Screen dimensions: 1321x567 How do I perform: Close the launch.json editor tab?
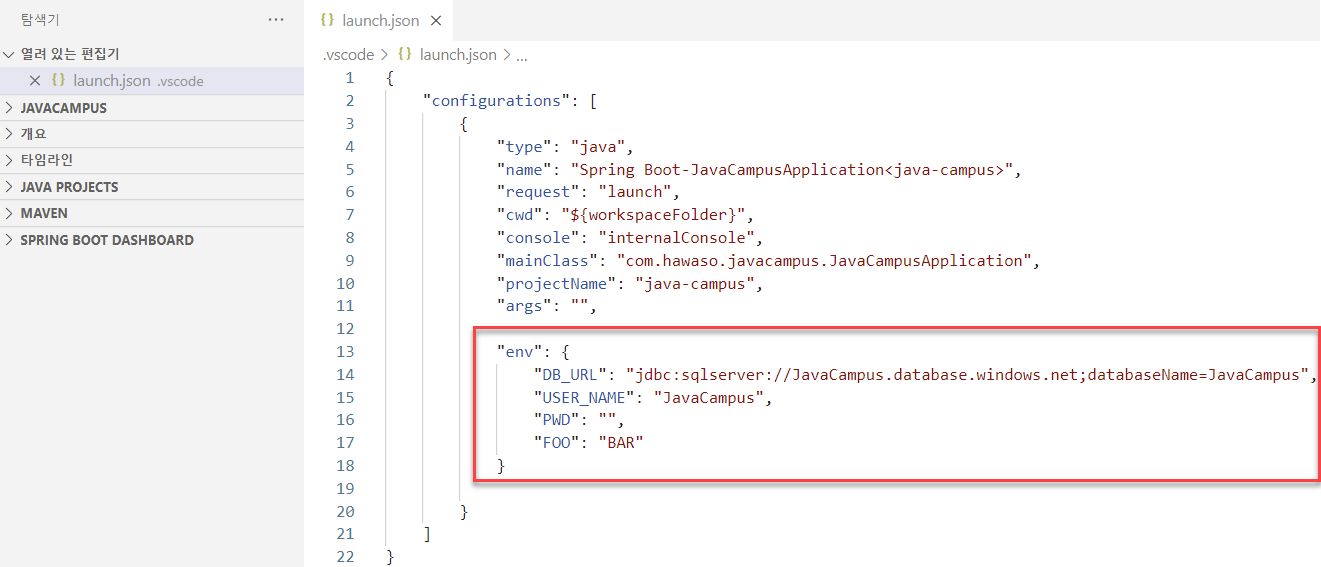click(436, 21)
